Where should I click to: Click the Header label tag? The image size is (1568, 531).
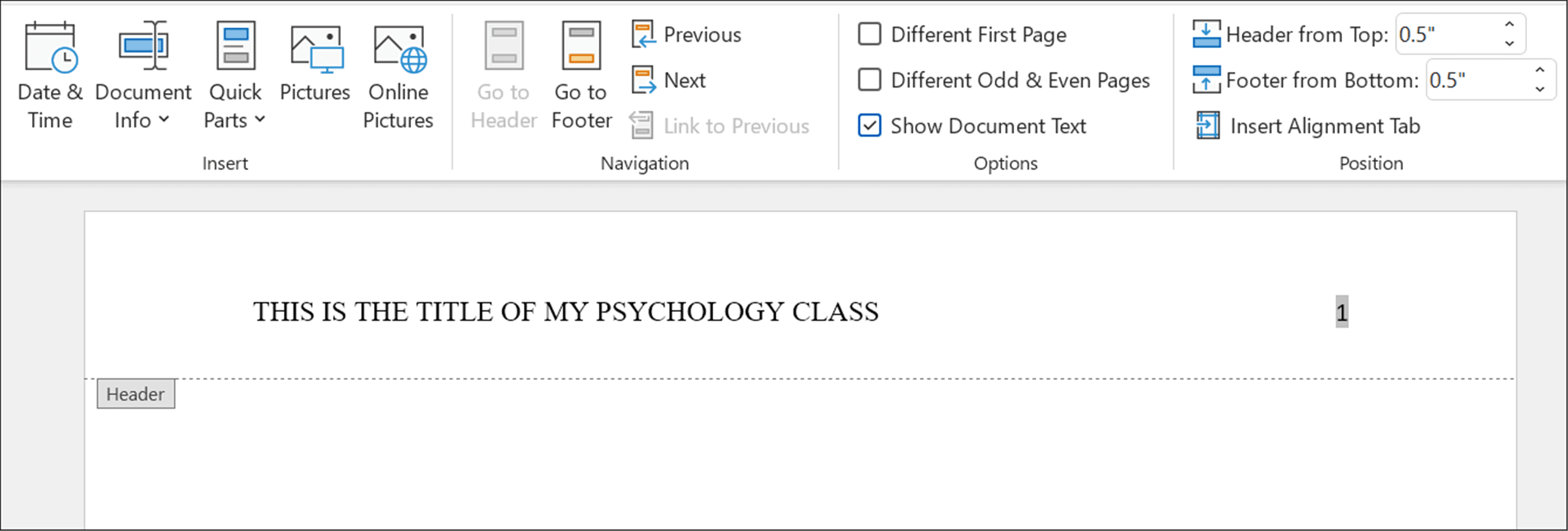click(x=136, y=394)
